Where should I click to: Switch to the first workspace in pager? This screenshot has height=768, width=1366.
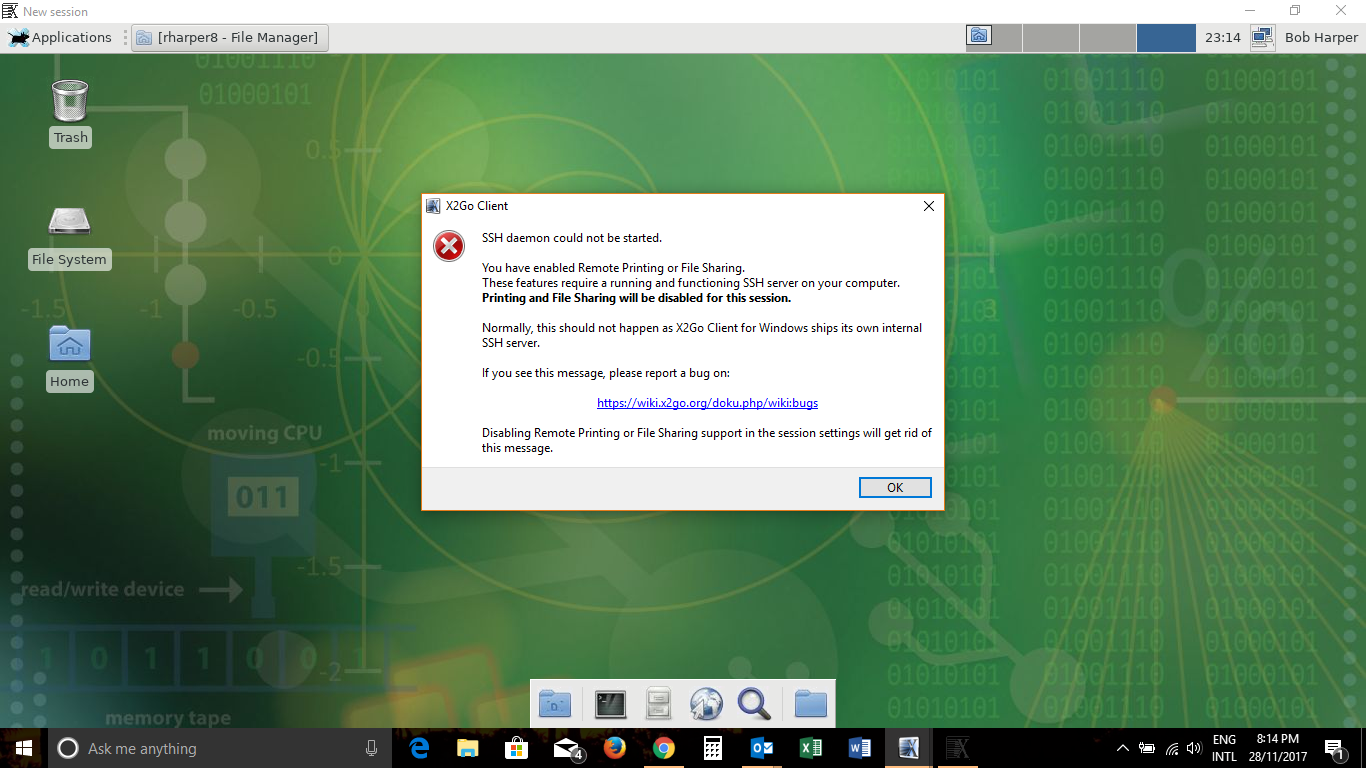pos(994,38)
